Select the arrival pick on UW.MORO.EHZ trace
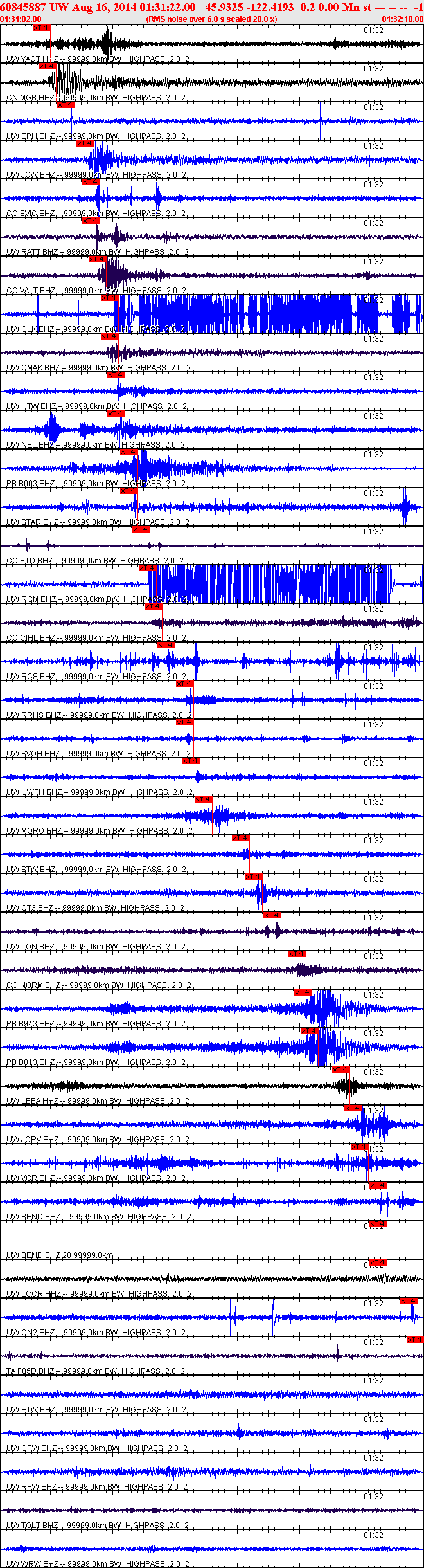The height and width of the screenshot is (1568, 424). (x=204, y=799)
